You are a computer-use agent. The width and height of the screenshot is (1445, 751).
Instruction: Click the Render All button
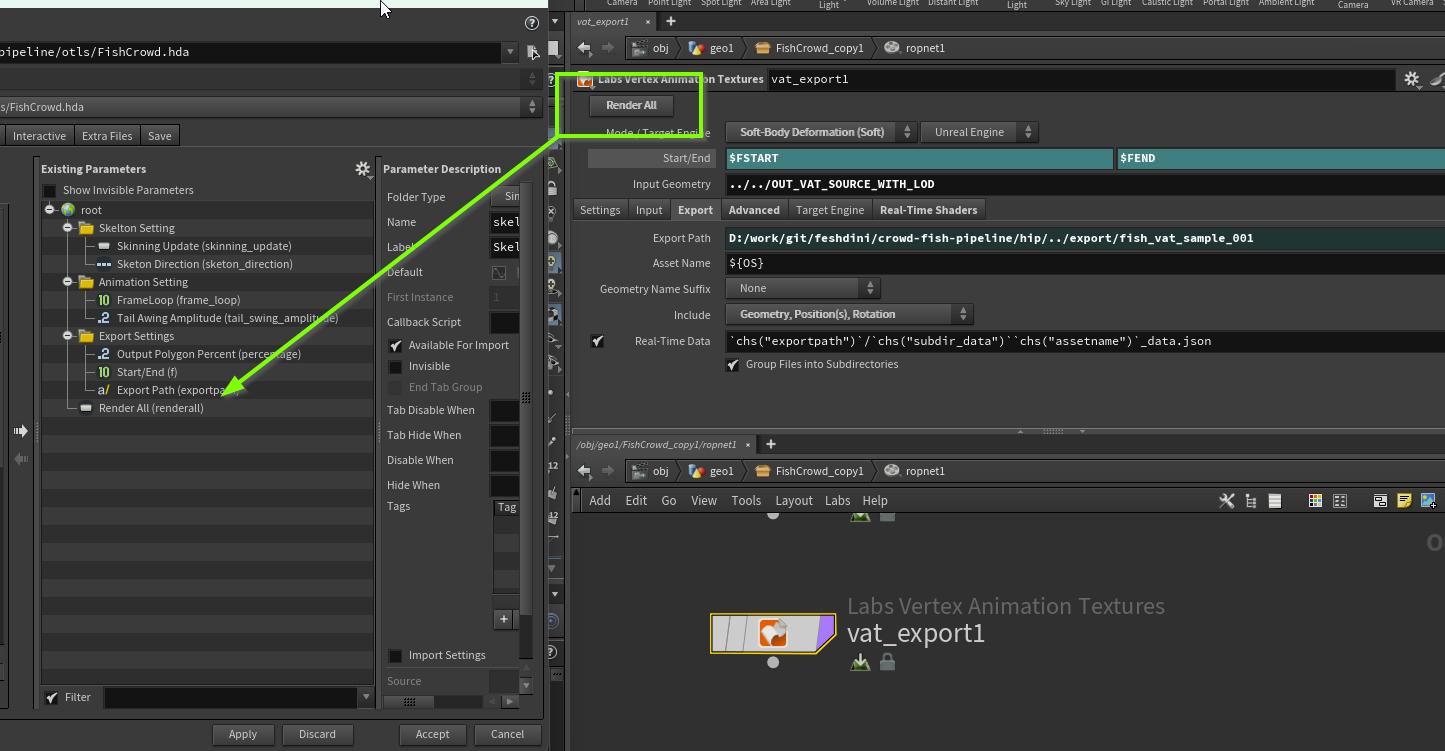pyautogui.click(x=631, y=105)
